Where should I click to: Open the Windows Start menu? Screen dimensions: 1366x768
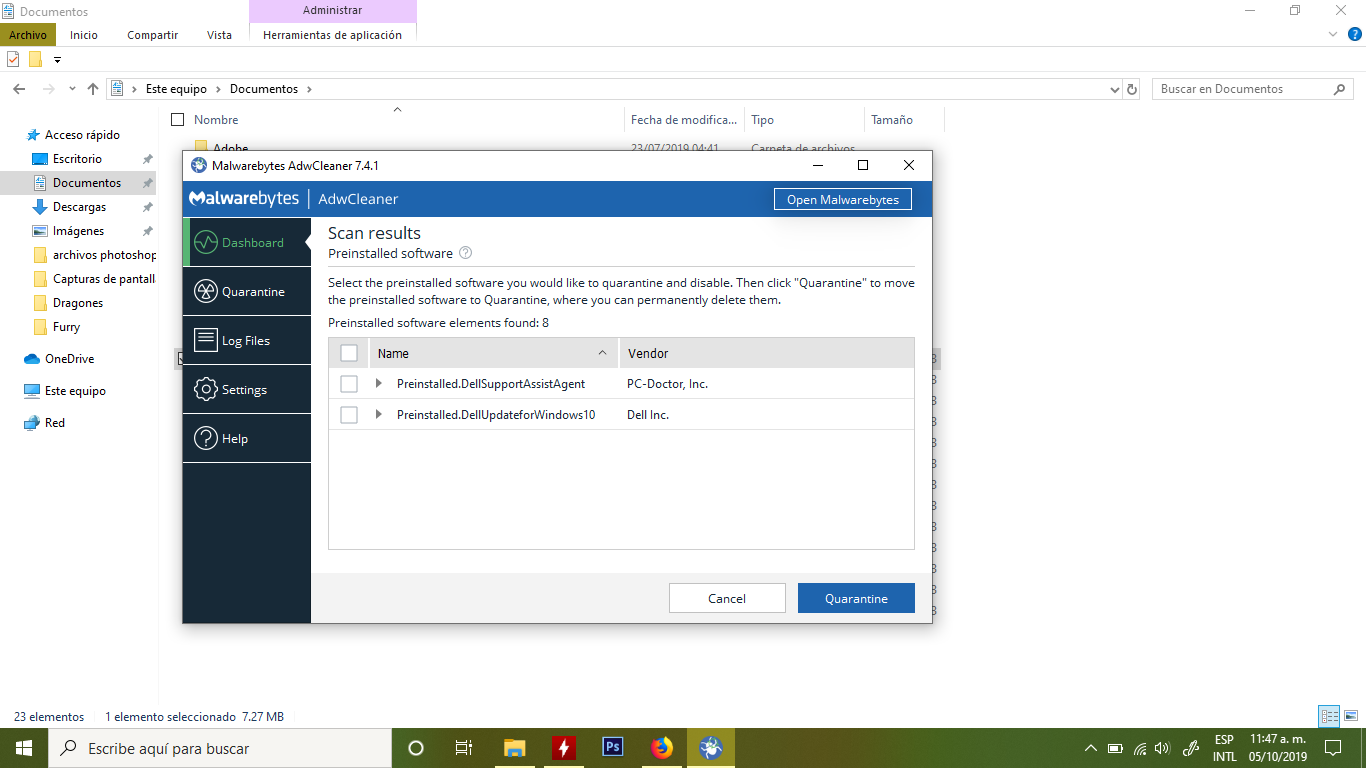tap(24, 748)
